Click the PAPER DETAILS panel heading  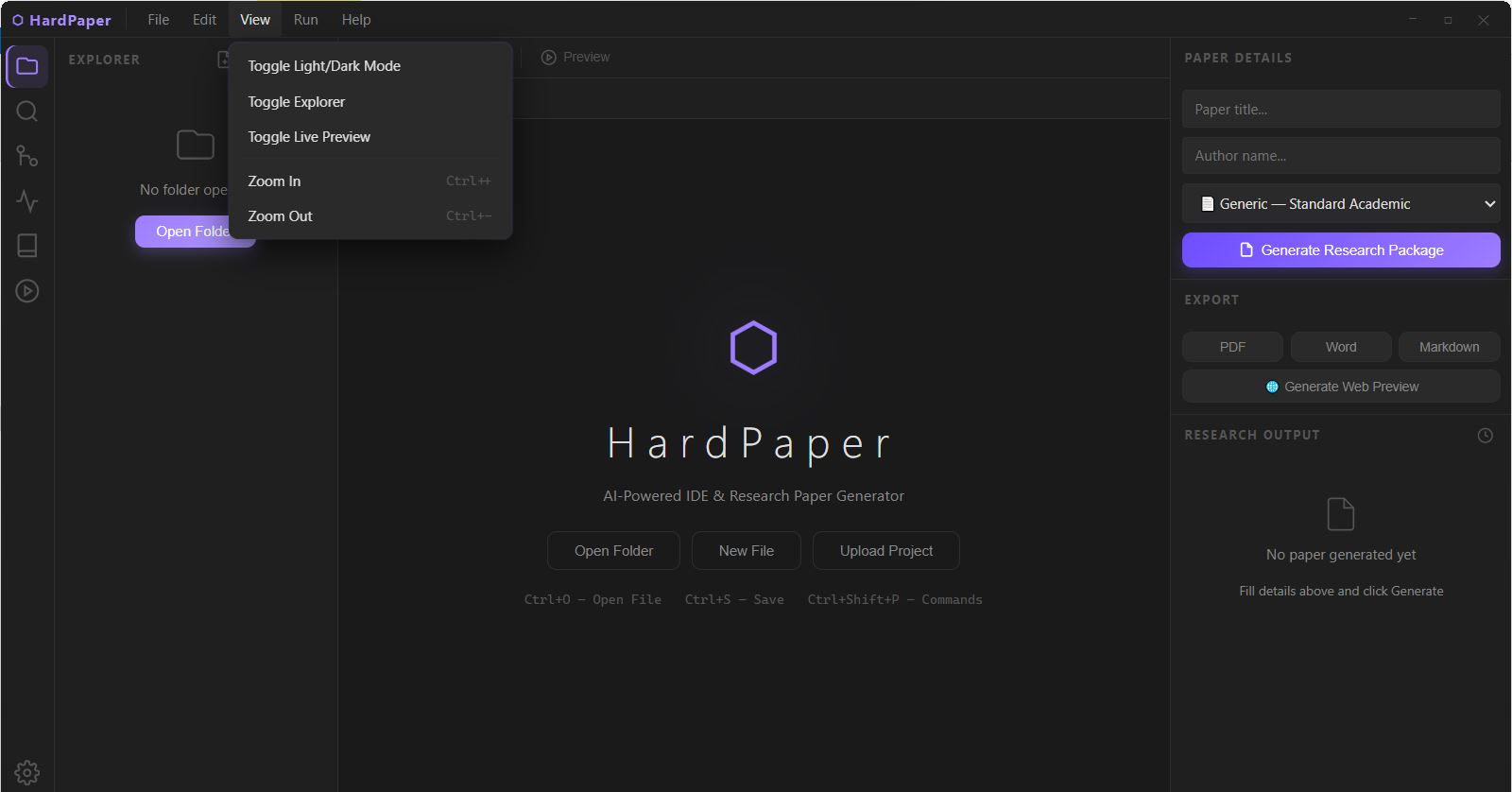(1238, 58)
